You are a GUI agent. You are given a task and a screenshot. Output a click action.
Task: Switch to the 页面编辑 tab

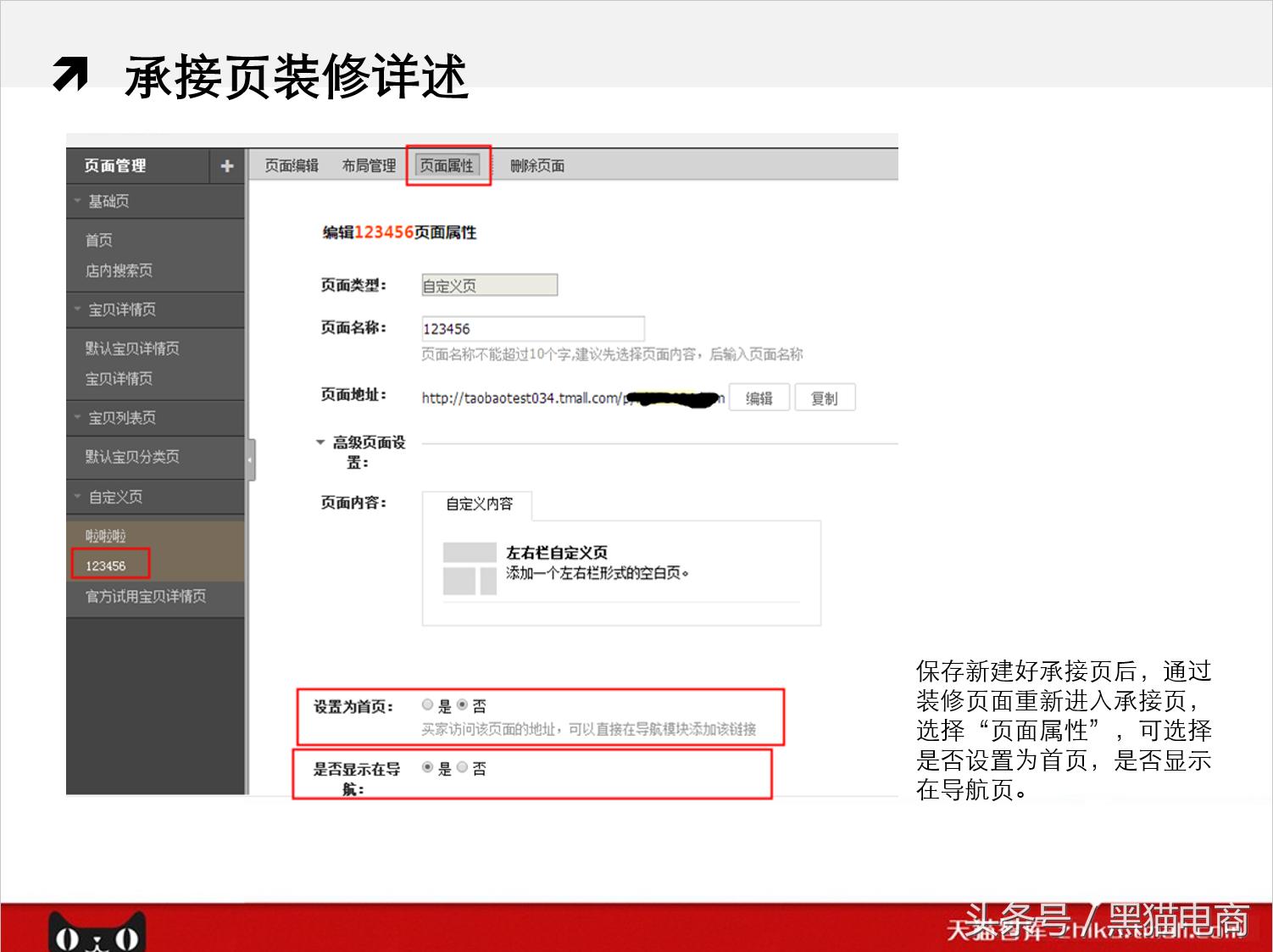click(x=291, y=165)
